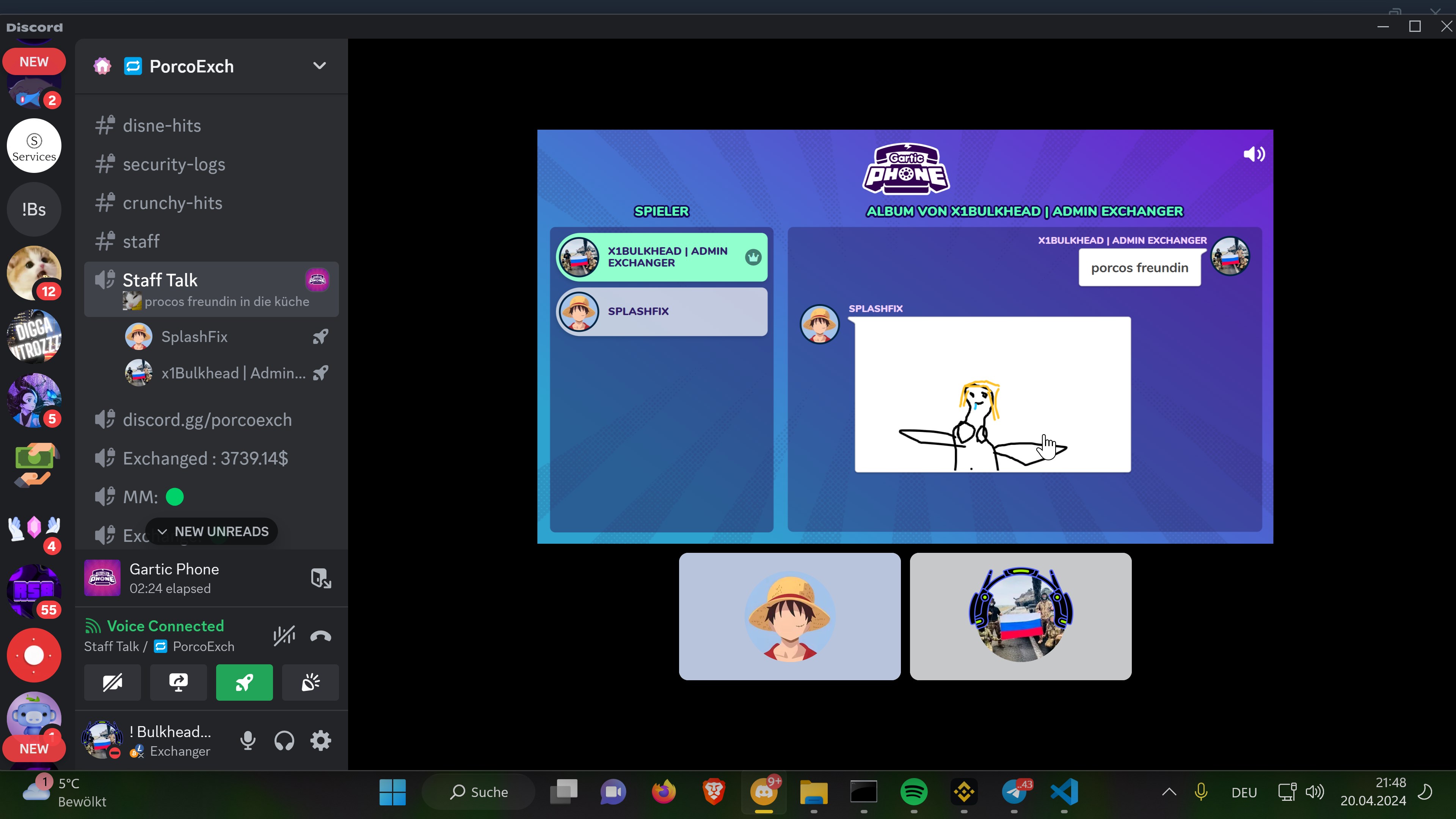Disconnect from the voice channel
The width and height of the screenshot is (1456, 819).
(320, 636)
